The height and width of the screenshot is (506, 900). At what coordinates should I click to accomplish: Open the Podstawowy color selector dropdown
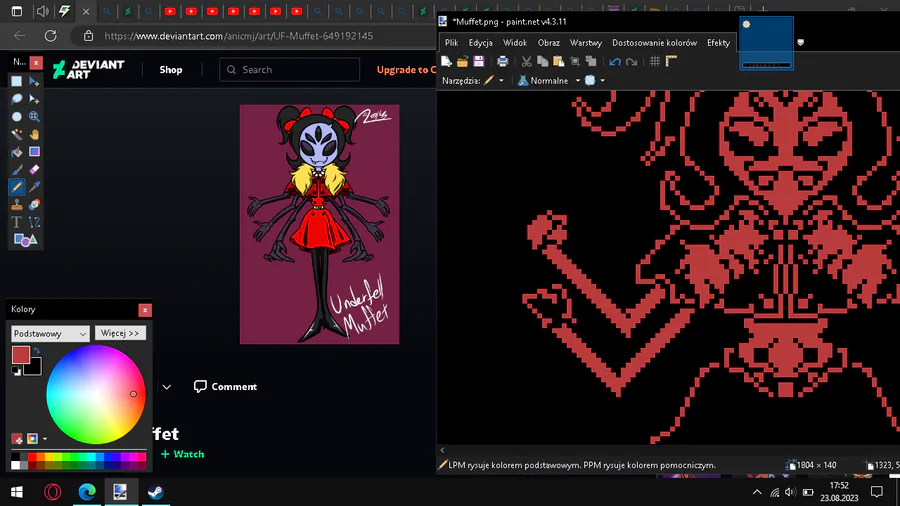coord(50,333)
